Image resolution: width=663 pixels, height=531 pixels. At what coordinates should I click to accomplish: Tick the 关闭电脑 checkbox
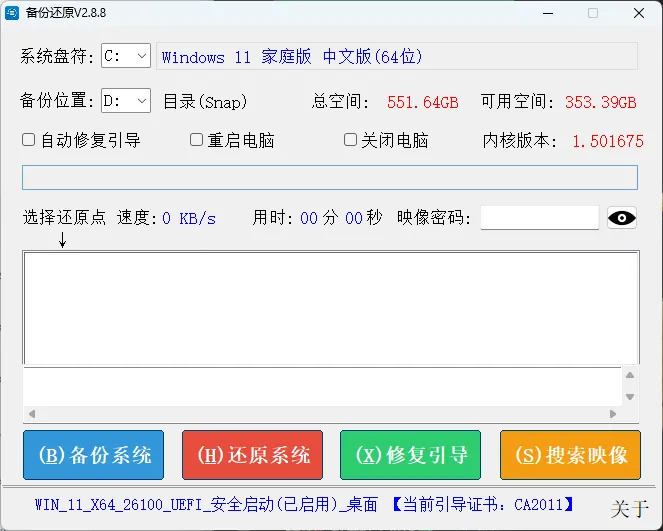coord(350,140)
